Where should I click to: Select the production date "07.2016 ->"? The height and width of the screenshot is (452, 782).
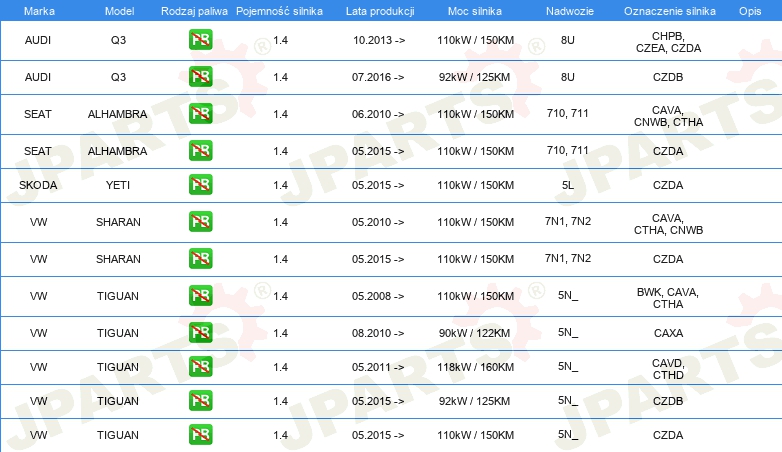click(378, 77)
